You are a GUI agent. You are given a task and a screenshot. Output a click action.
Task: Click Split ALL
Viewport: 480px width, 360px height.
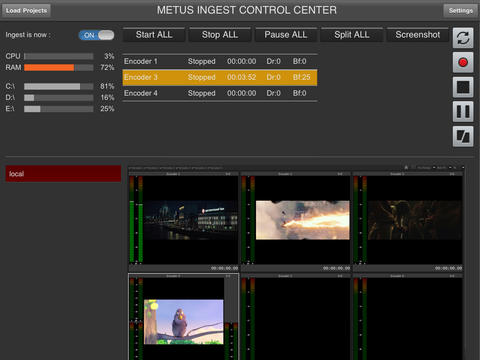[x=352, y=35]
